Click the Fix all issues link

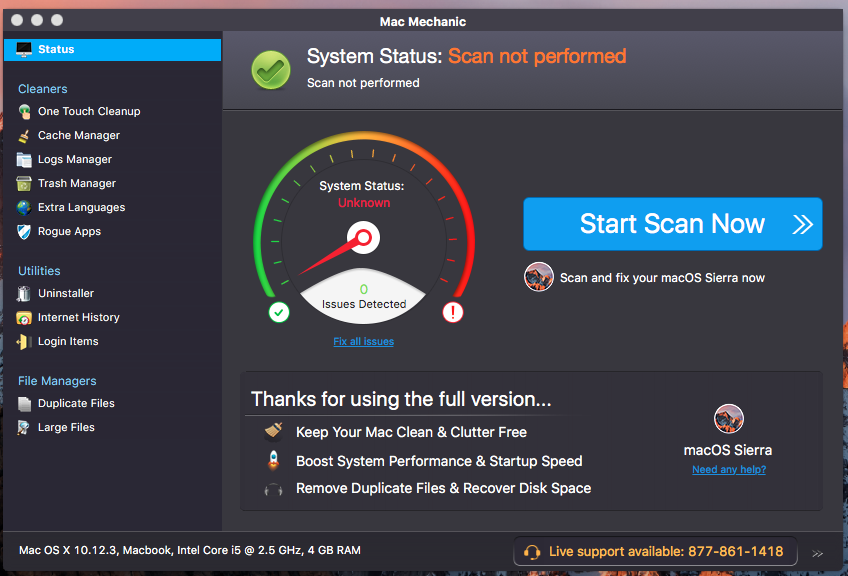coord(363,341)
